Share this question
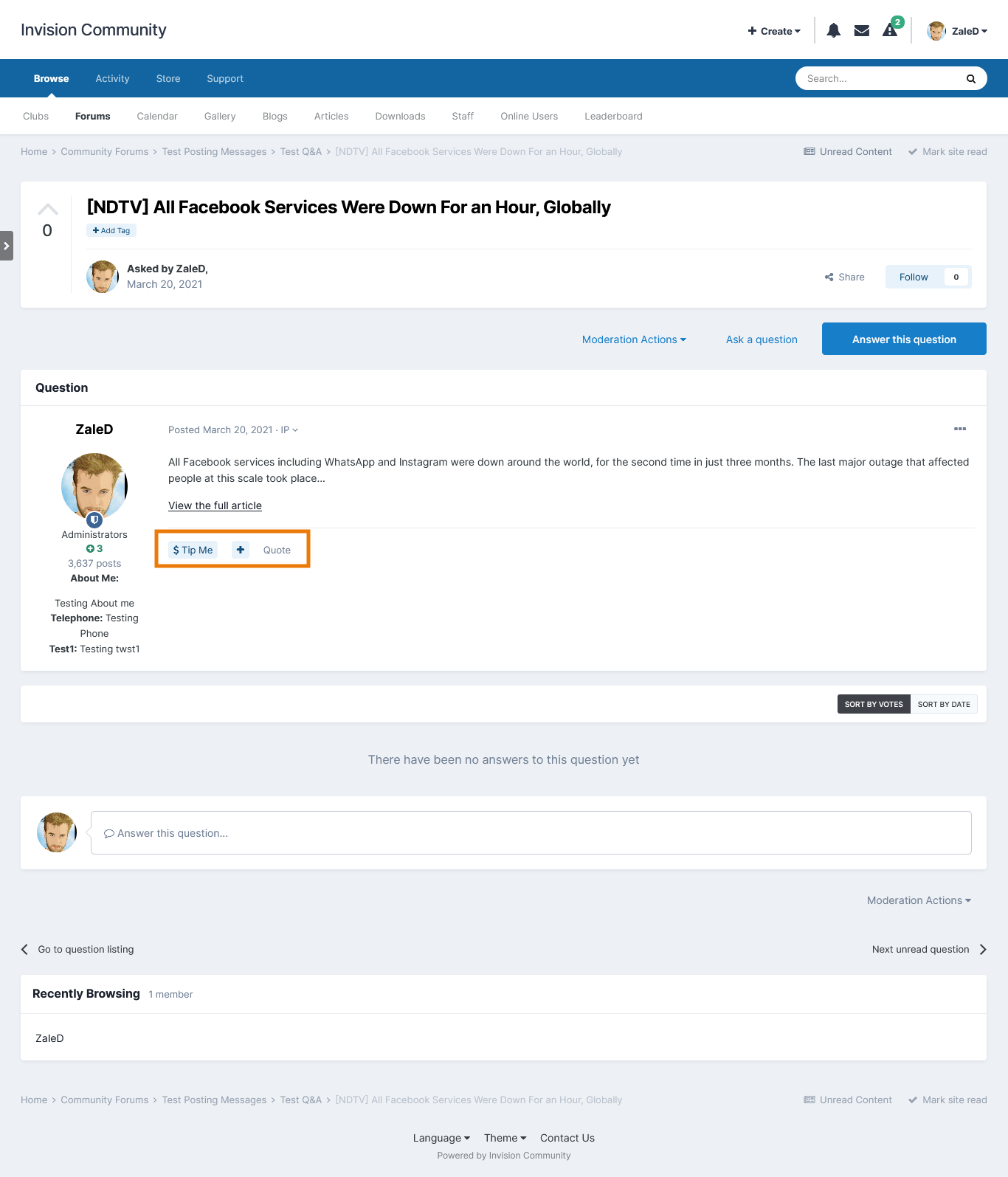 coord(845,277)
